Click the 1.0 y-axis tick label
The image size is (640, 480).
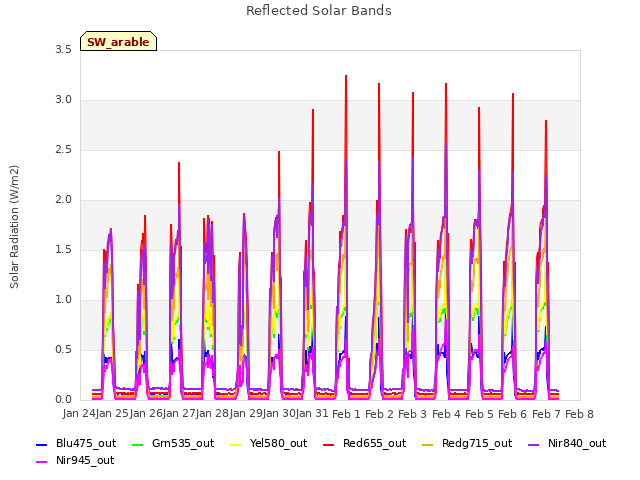click(63, 300)
